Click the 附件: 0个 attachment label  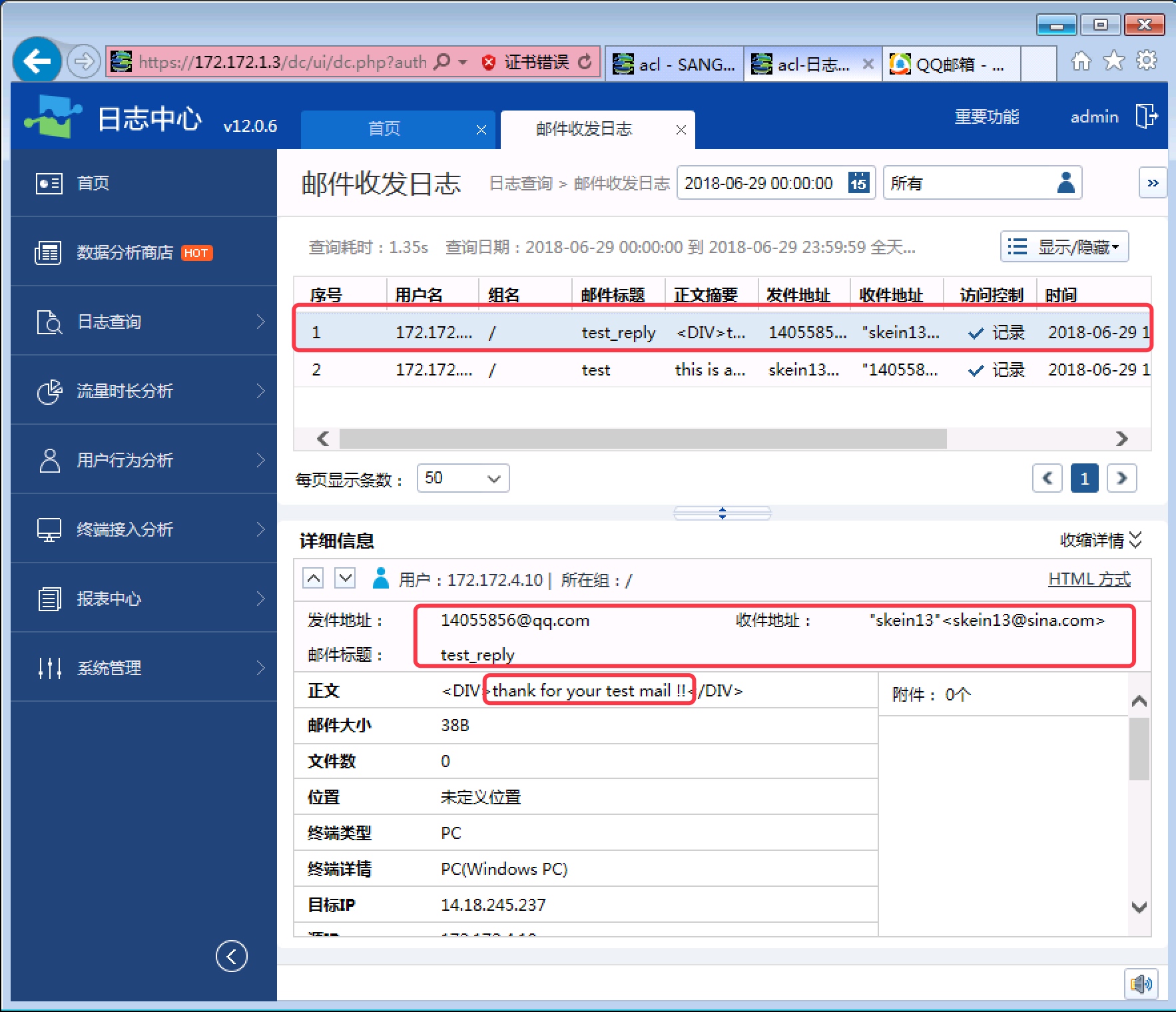click(931, 694)
